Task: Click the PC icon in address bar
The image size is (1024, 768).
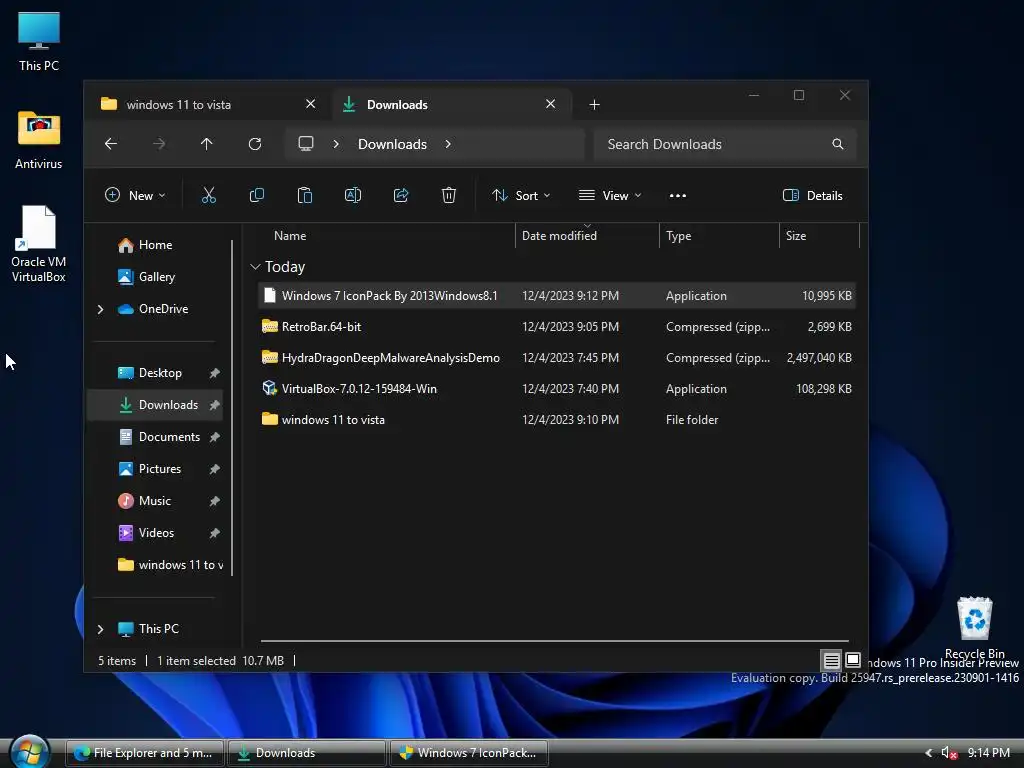Action: point(306,144)
